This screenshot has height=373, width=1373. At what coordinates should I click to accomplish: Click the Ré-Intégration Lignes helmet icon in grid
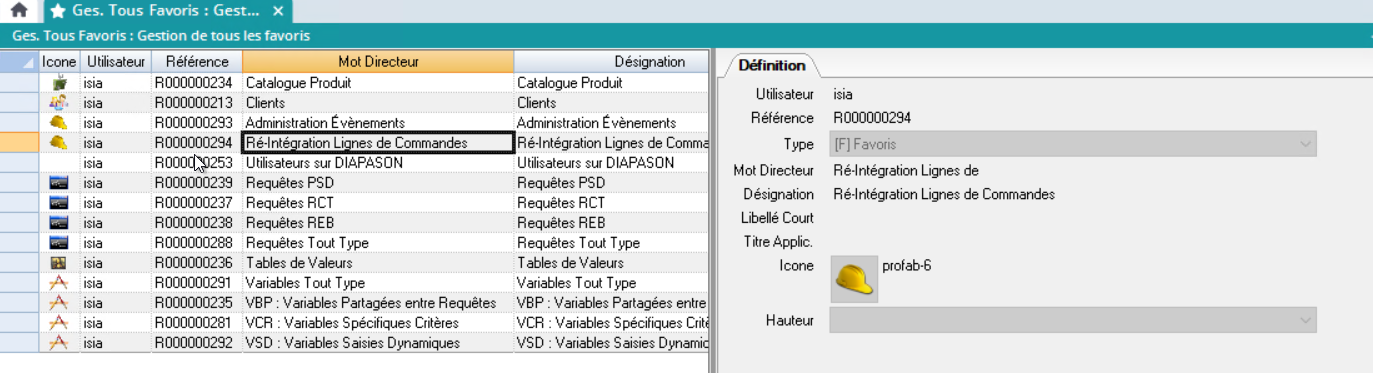coord(59,143)
